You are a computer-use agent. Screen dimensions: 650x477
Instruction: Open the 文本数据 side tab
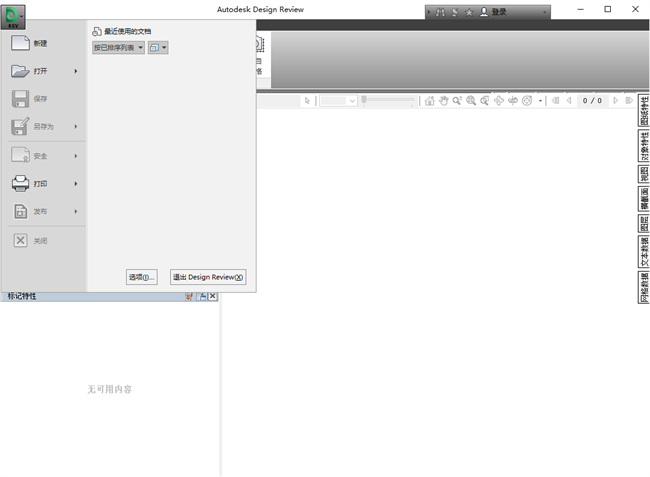coord(644,252)
